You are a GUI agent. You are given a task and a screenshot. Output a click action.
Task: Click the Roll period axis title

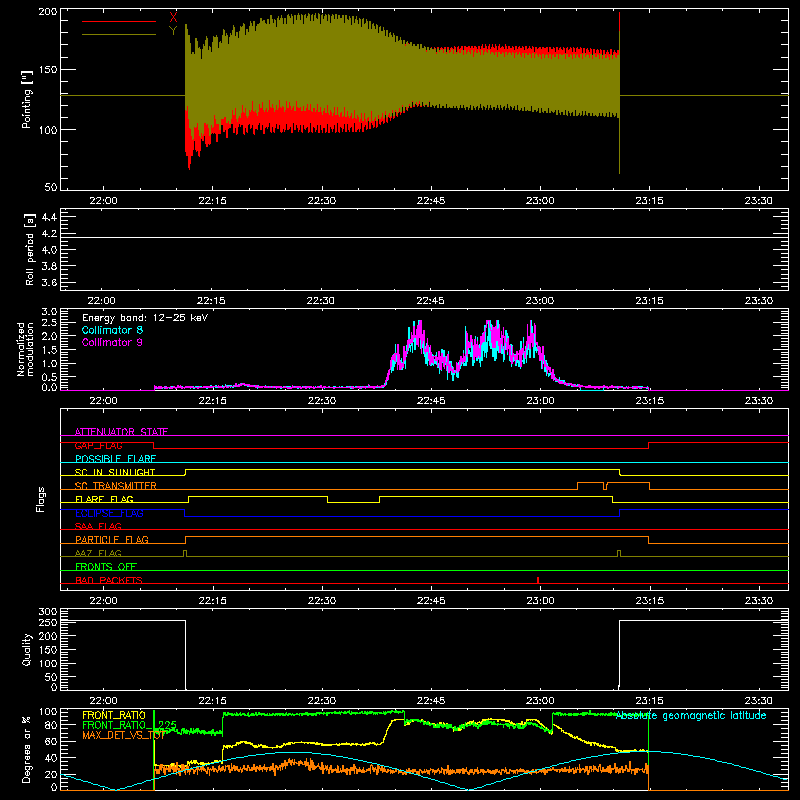(x=30, y=249)
